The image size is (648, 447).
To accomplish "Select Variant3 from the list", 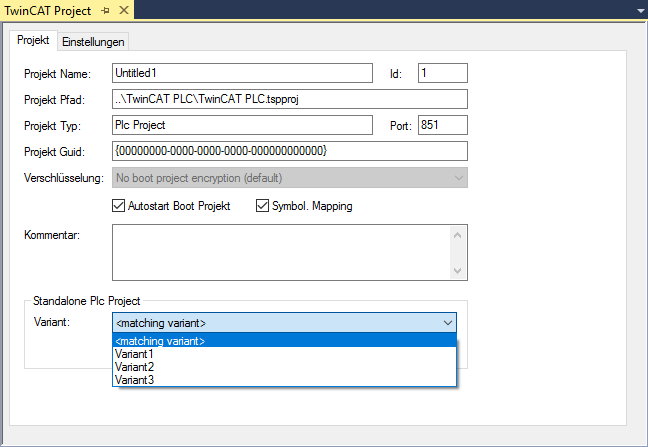I will pyautogui.click(x=284, y=380).
